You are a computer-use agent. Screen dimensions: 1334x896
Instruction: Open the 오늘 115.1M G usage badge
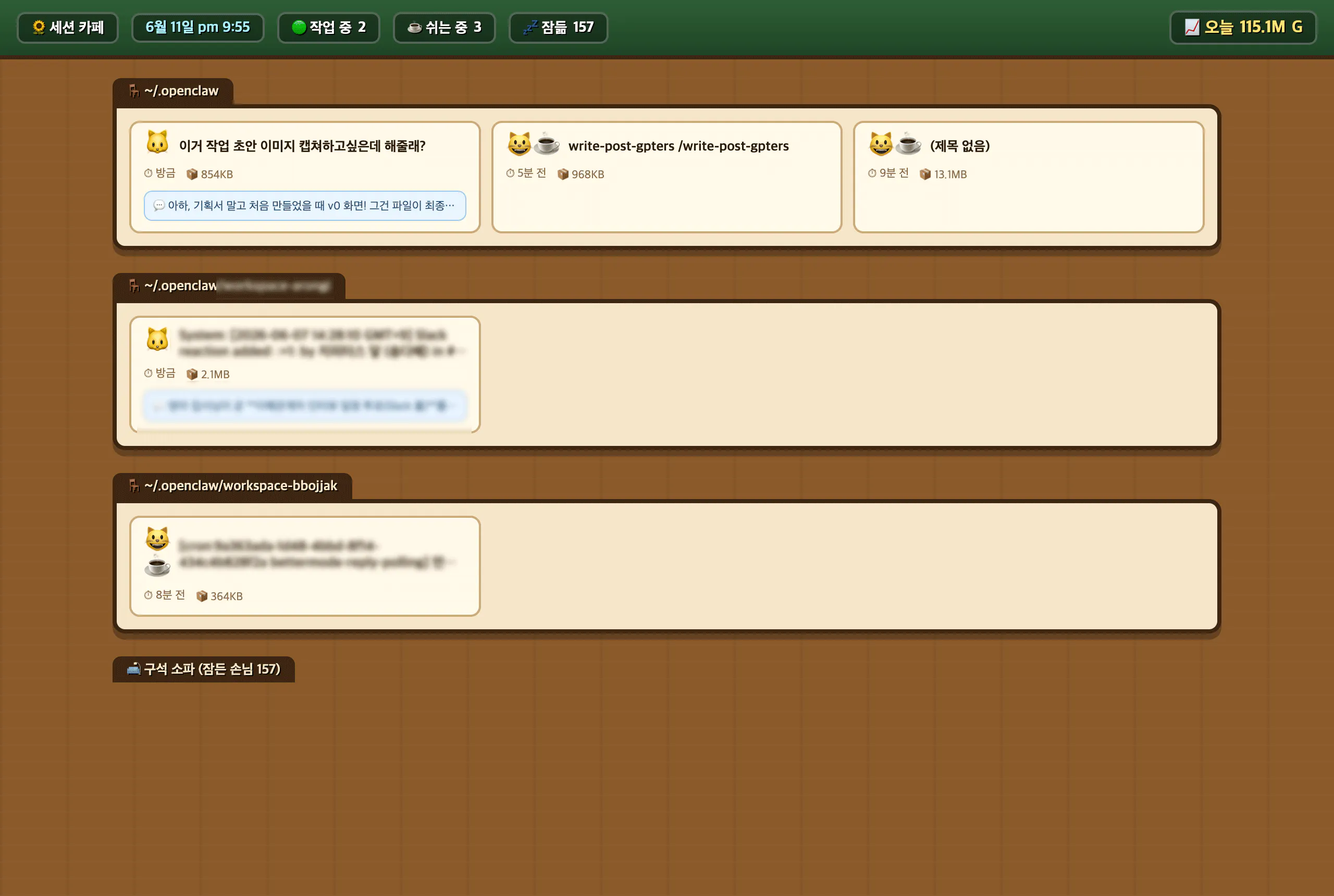click(x=1243, y=28)
